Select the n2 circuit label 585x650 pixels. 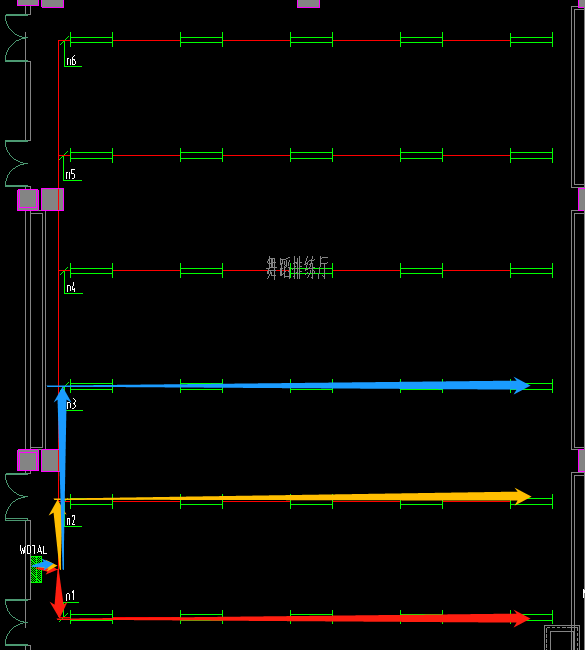click(70, 520)
